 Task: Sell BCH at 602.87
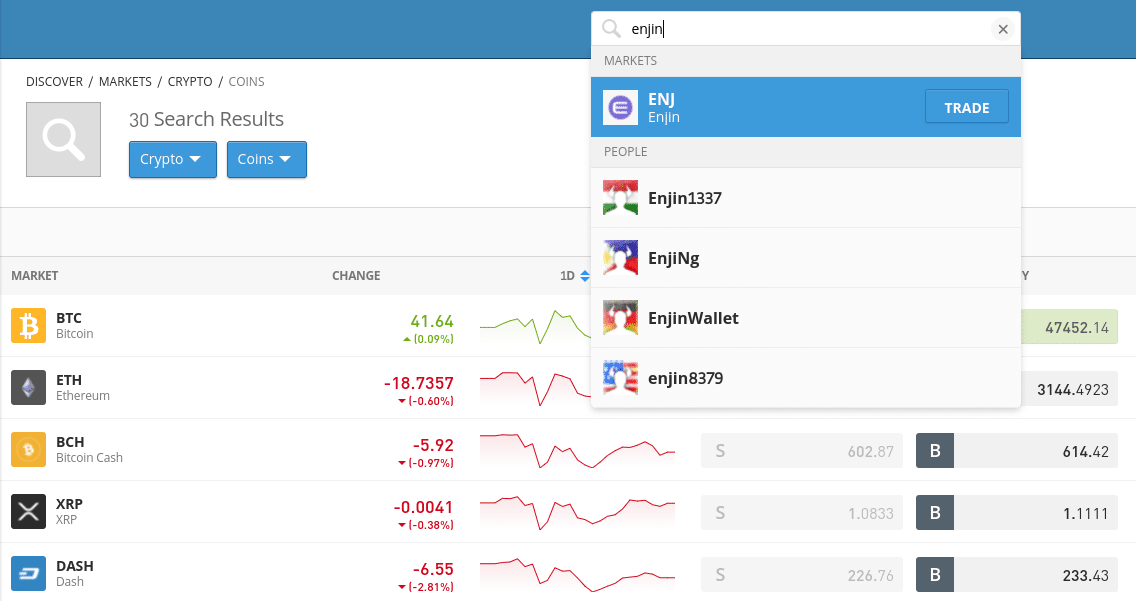[802, 450]
